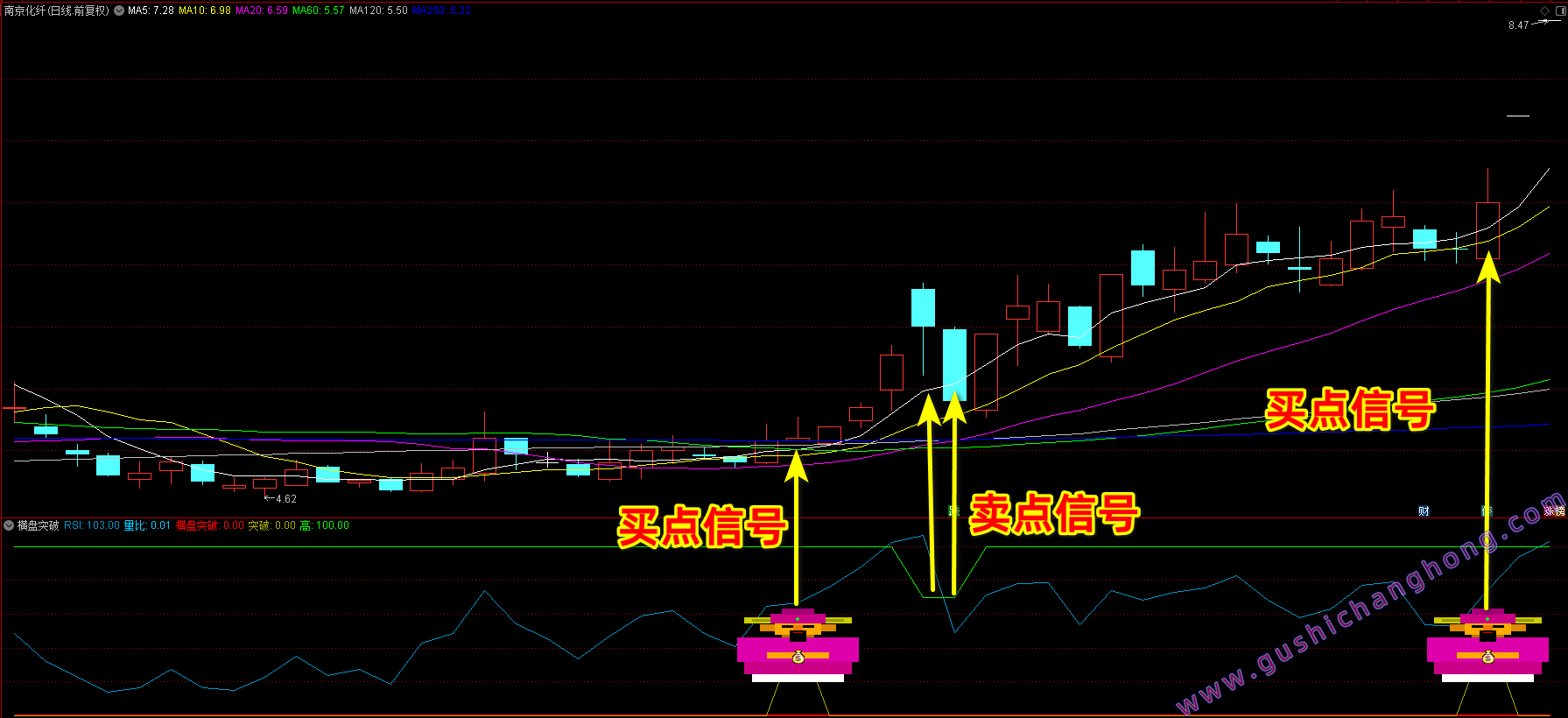Click the MA5: 7.28 indicator label
1568x718 pixels.
151,11
